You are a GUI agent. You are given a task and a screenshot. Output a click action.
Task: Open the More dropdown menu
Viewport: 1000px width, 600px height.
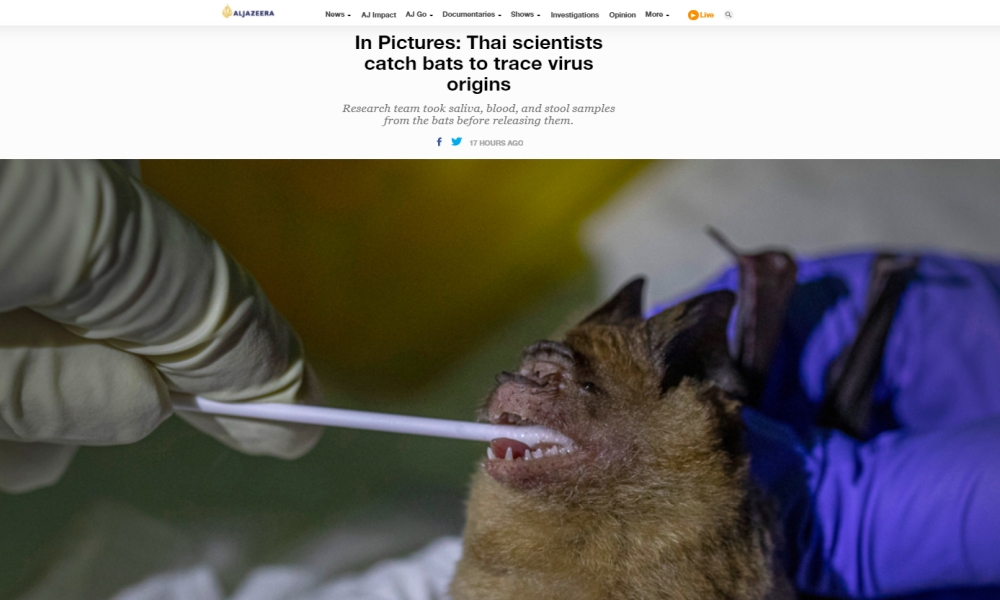[x=656, y=15]
